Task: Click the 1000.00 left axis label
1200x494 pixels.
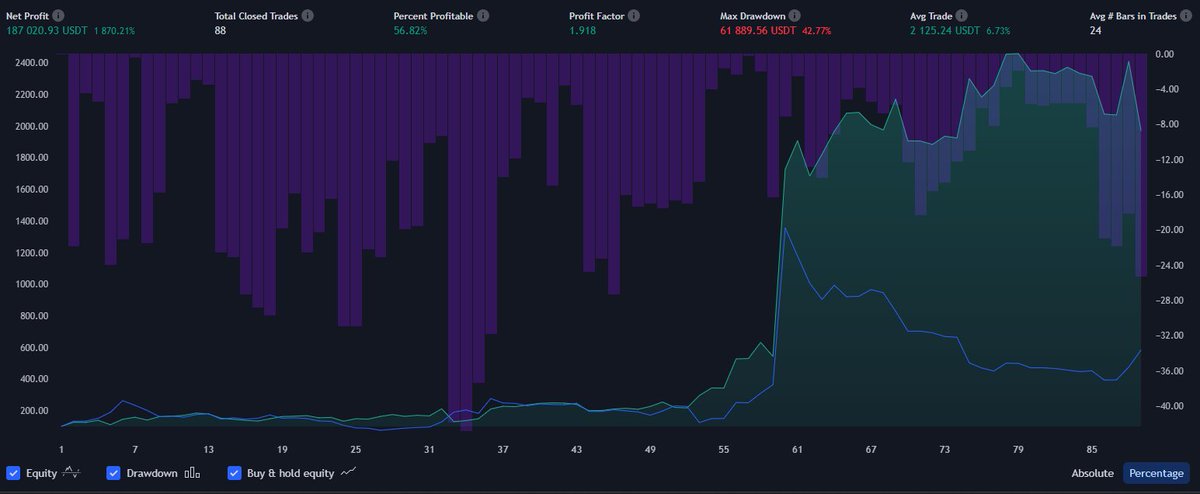Action: pos(31,284)
